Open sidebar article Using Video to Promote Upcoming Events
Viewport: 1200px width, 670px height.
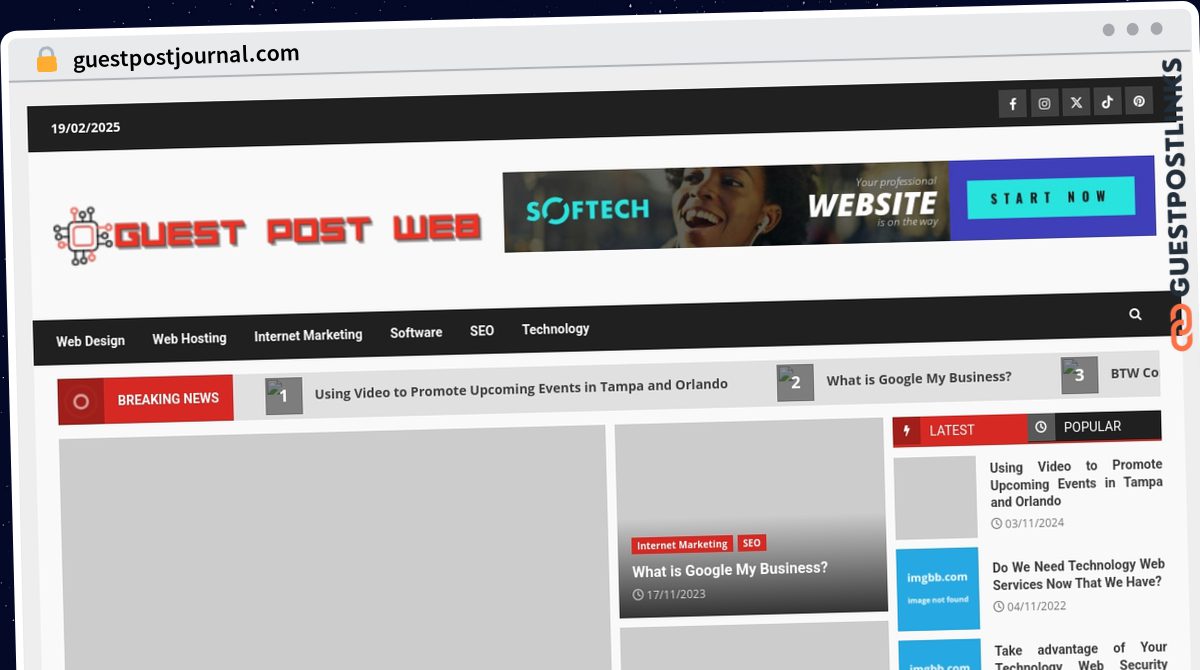[x=1076, y=483]
